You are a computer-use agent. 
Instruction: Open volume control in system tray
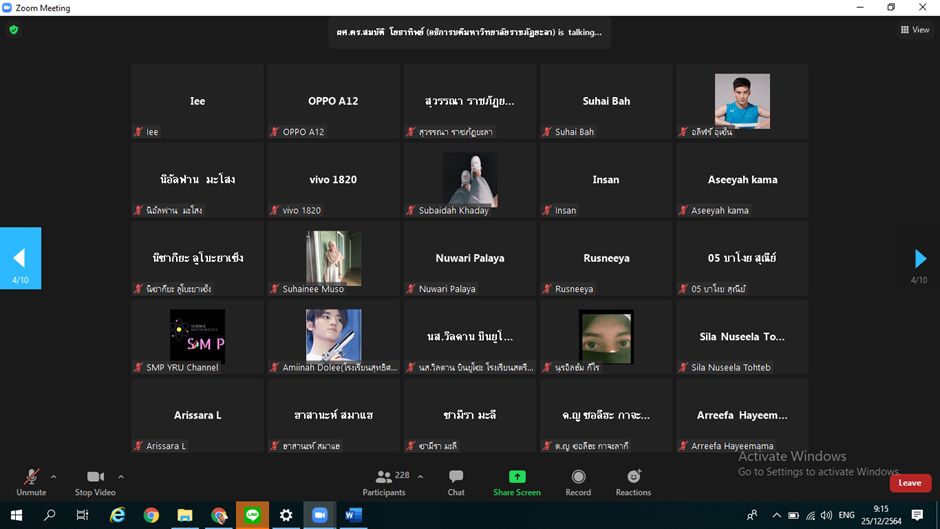click(x=827, y=515)
